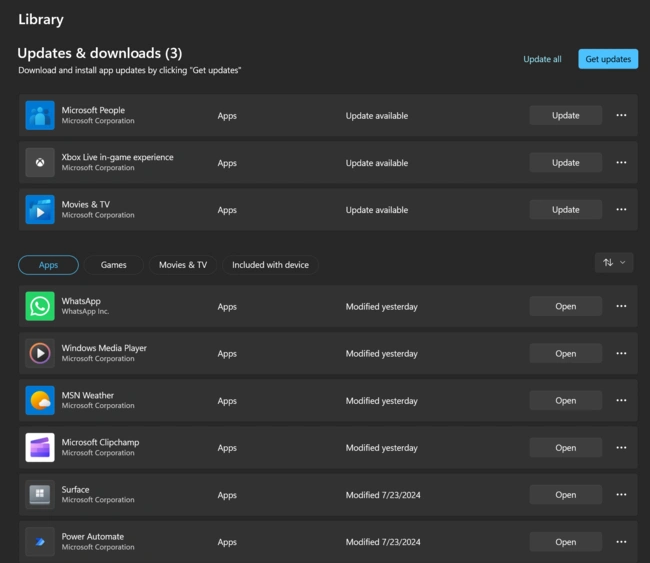Click the WhatsApp app icon
This screenshot has height=563, width=650.
tap(40, 306)
